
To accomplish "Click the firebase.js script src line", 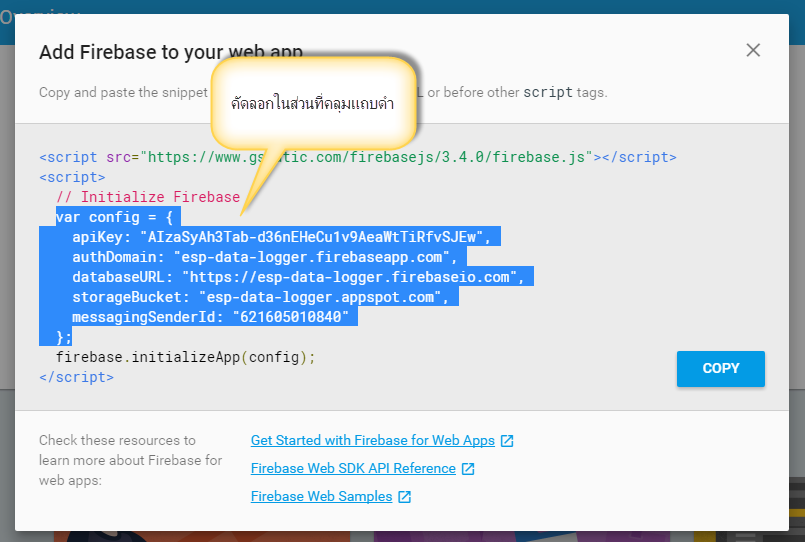I will click(358, 157).
